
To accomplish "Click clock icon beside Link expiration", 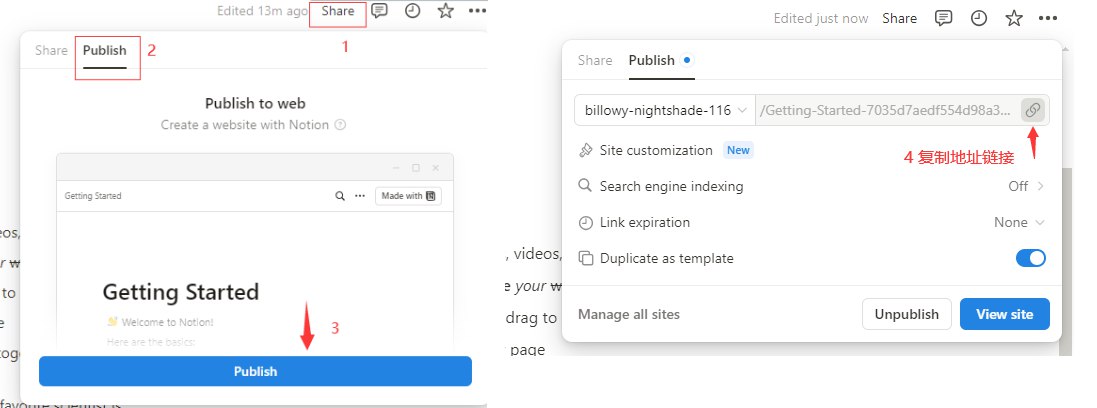I will click(x=586, y=223).
